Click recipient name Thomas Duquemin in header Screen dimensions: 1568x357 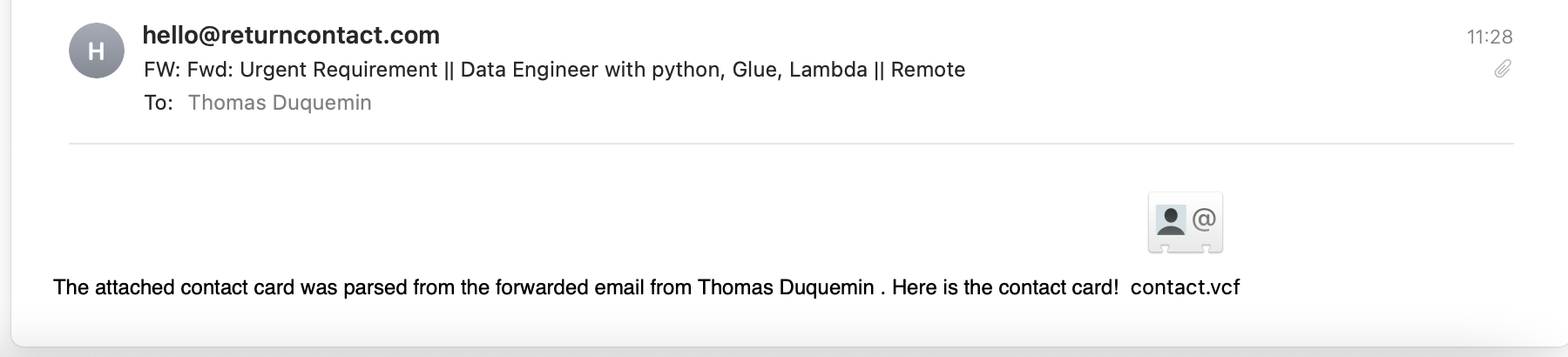tap(280, 103)
